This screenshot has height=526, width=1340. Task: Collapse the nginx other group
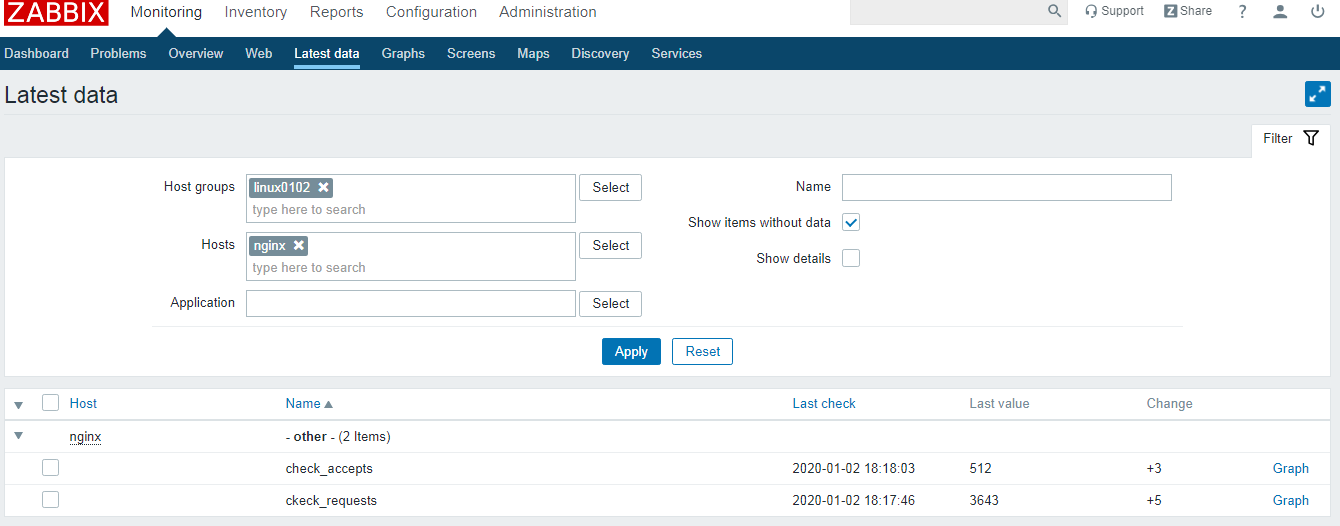click(18, 437)
